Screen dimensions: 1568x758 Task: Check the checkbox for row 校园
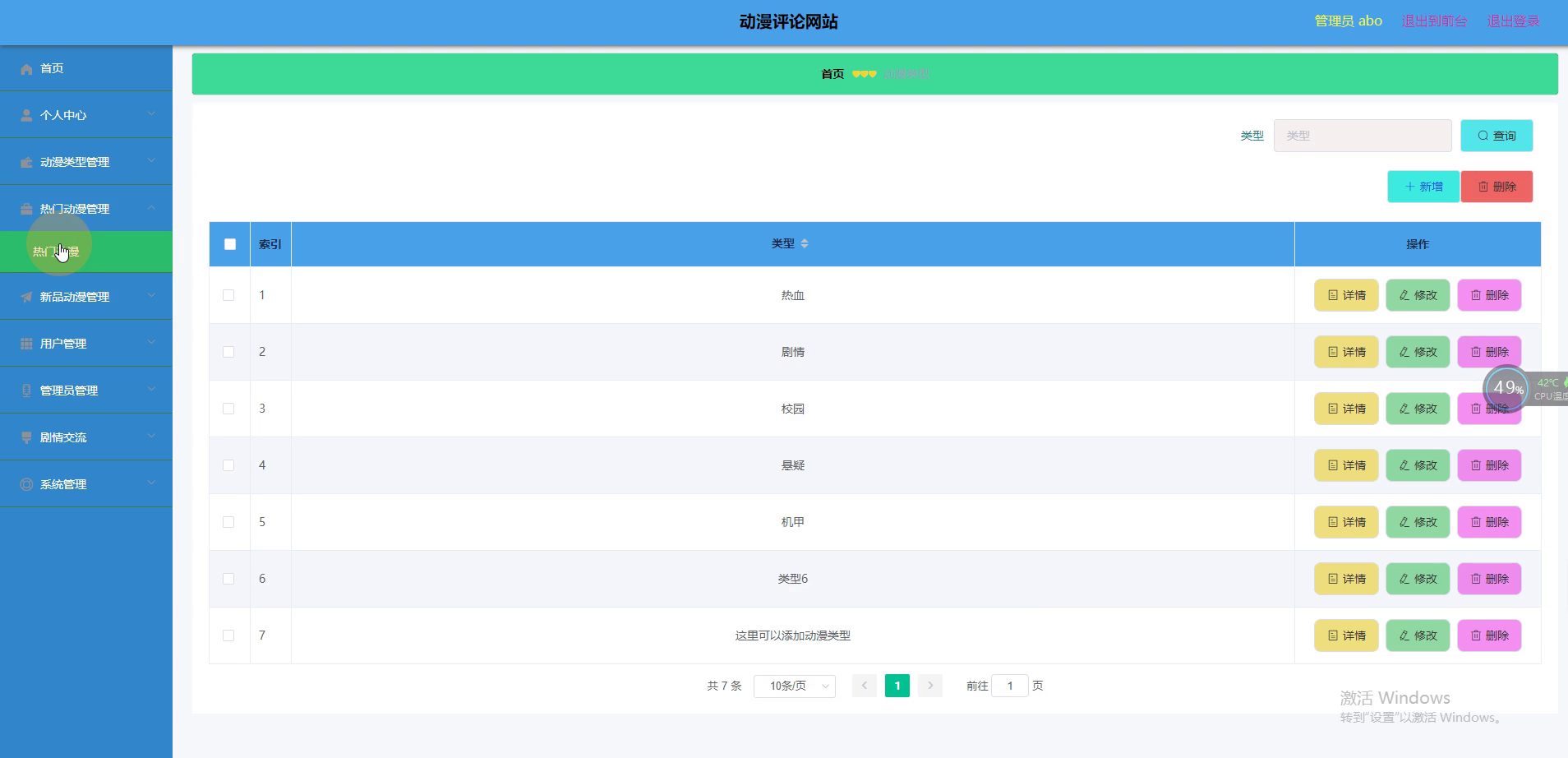pyautogui.click(x=228, y=409)
